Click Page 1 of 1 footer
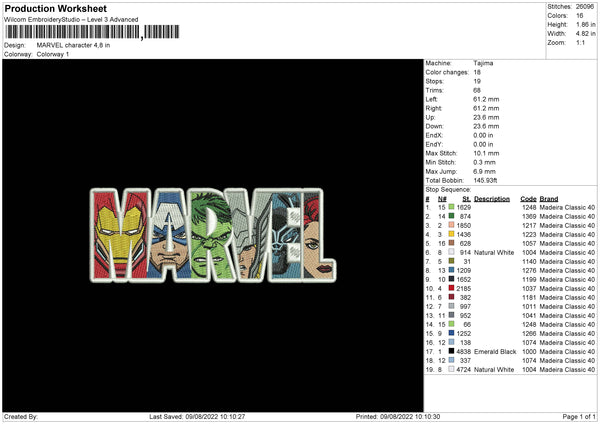Screen dimensions: 600x424 pos(579,416)
